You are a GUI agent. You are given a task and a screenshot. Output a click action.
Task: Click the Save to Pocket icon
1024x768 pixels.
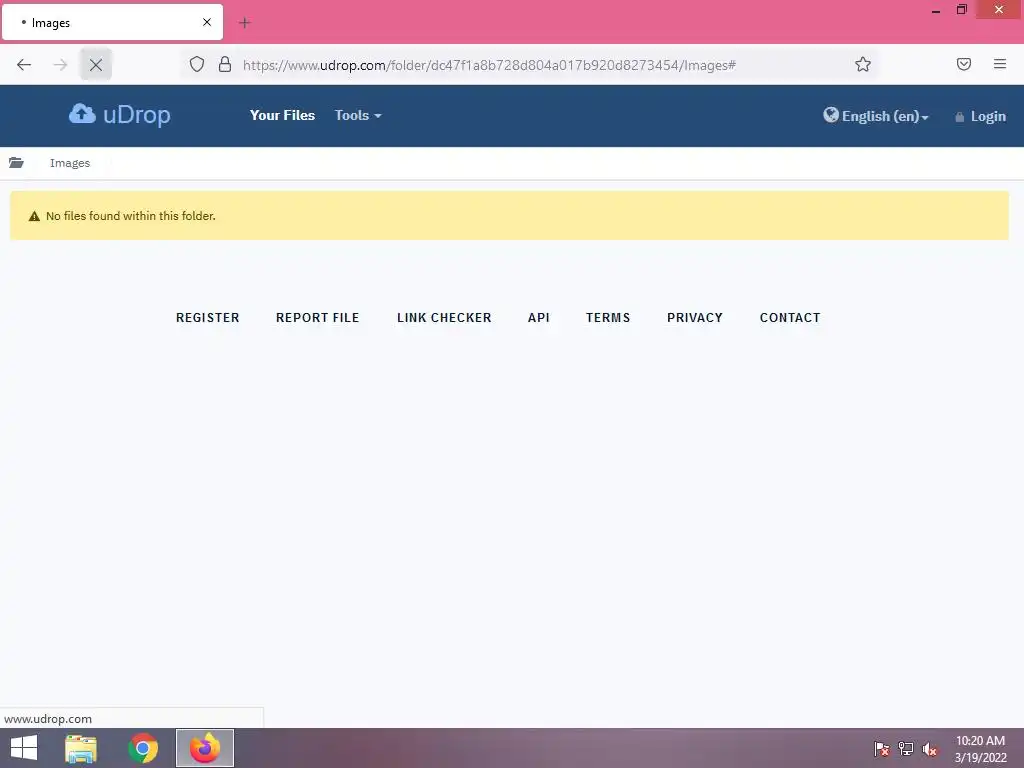coord(964,64)
